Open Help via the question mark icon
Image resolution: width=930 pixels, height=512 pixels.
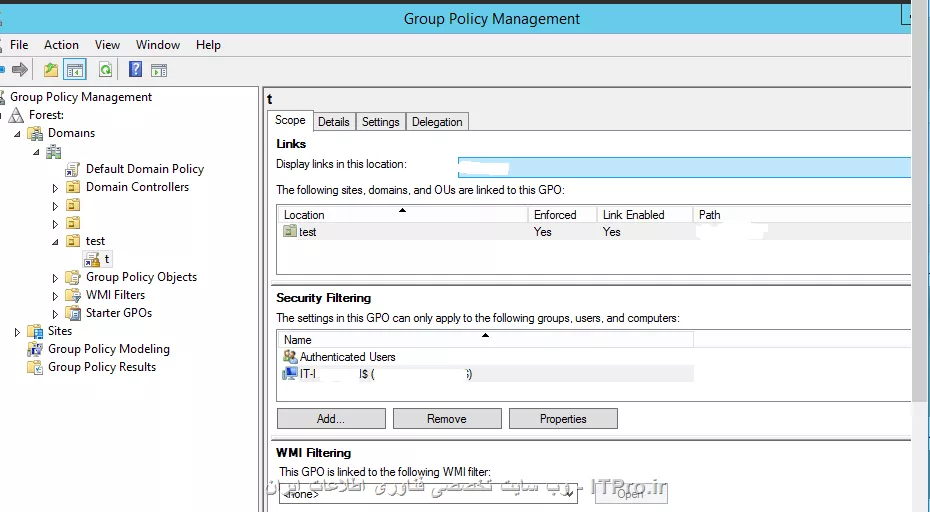point(135,69)
